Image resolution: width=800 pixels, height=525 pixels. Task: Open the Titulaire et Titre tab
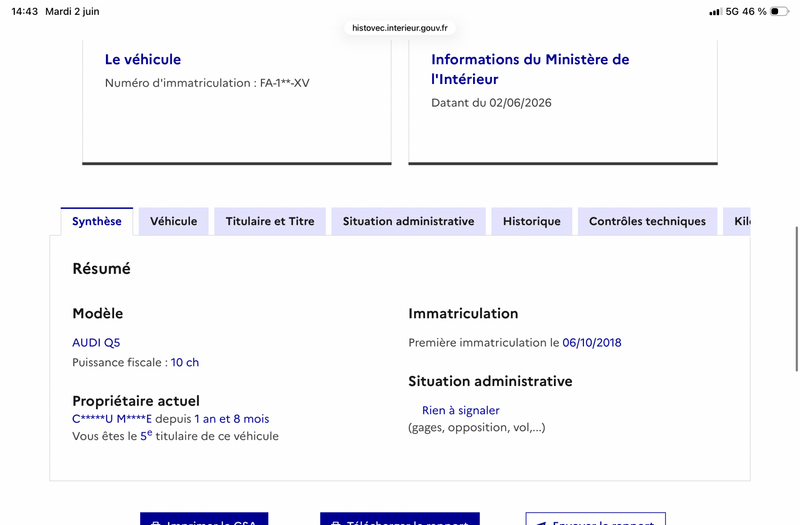pos(270,221)
